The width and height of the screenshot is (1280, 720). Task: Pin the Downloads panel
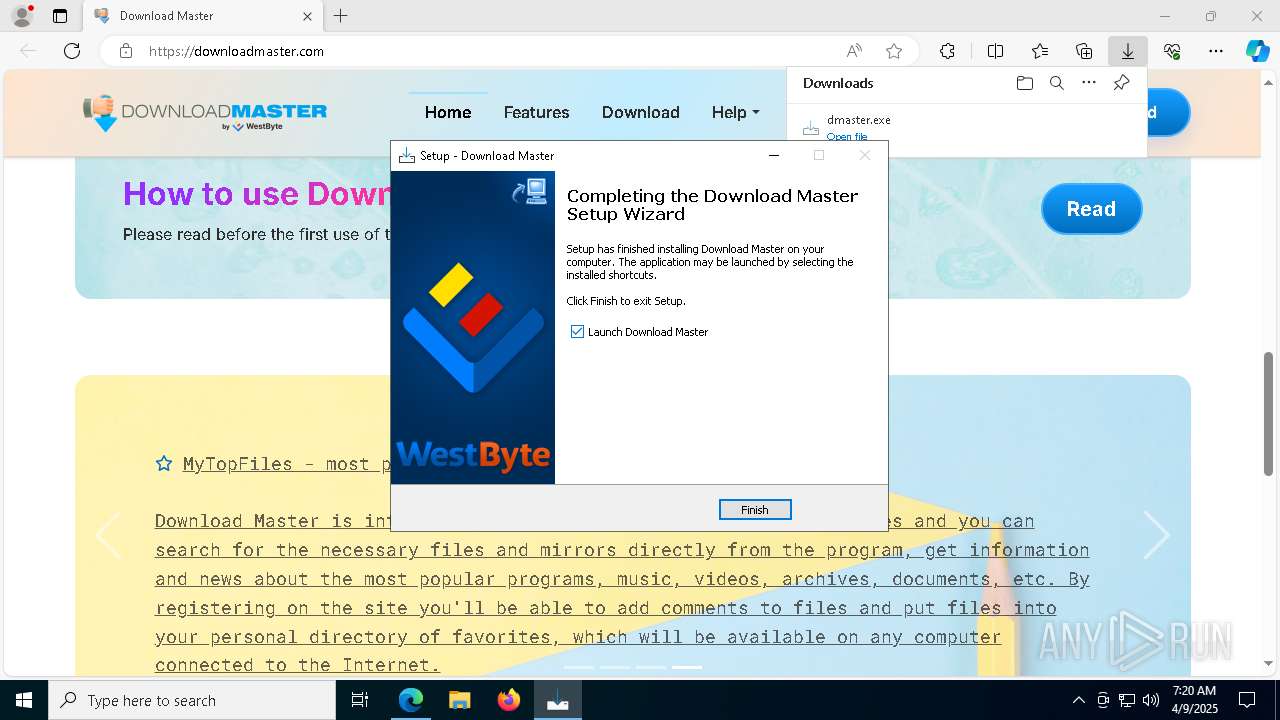[x=1121, y=83]
